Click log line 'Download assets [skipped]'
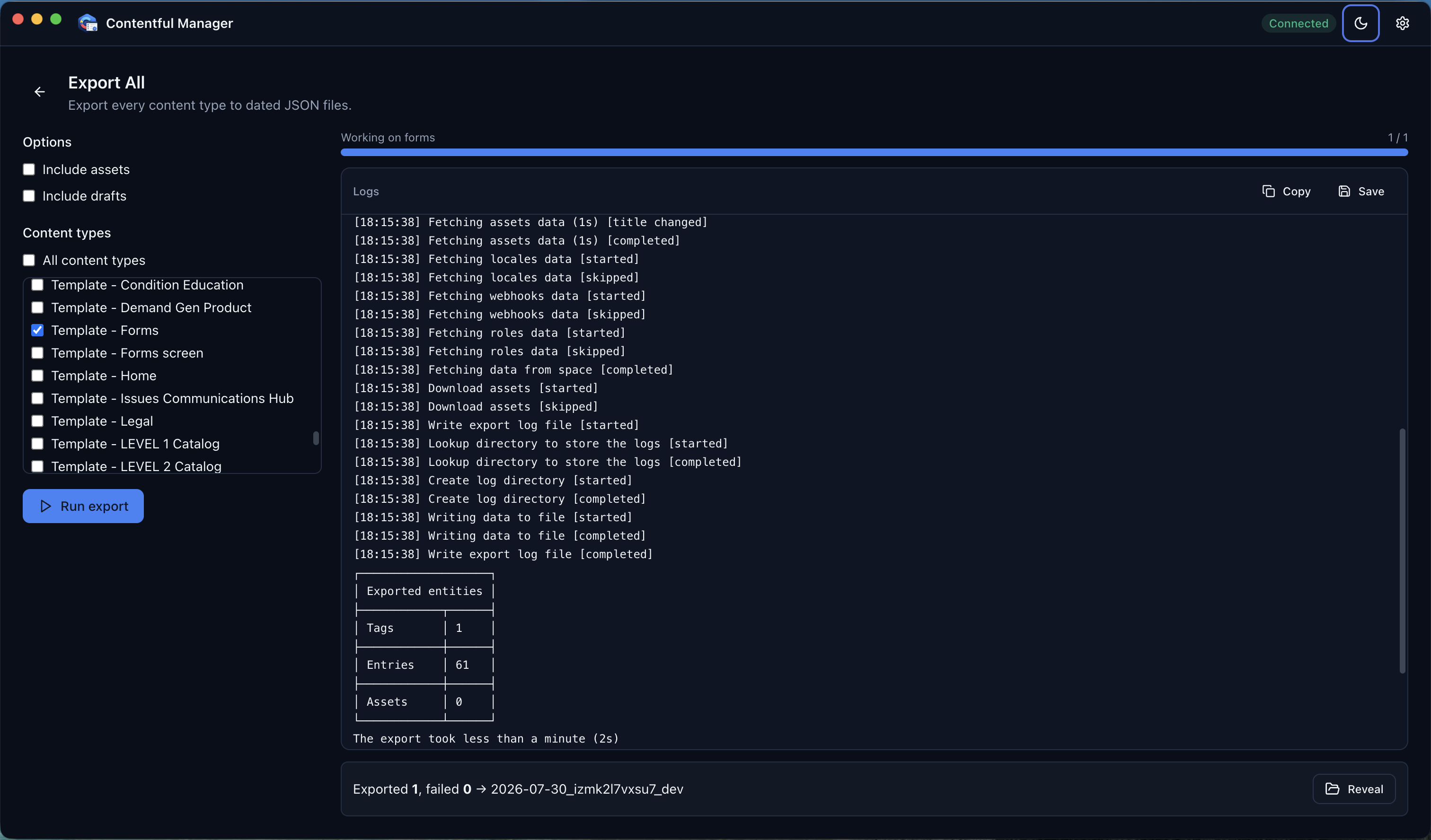The height and width of the screenshot is (840, 1431). coord(476,407)
